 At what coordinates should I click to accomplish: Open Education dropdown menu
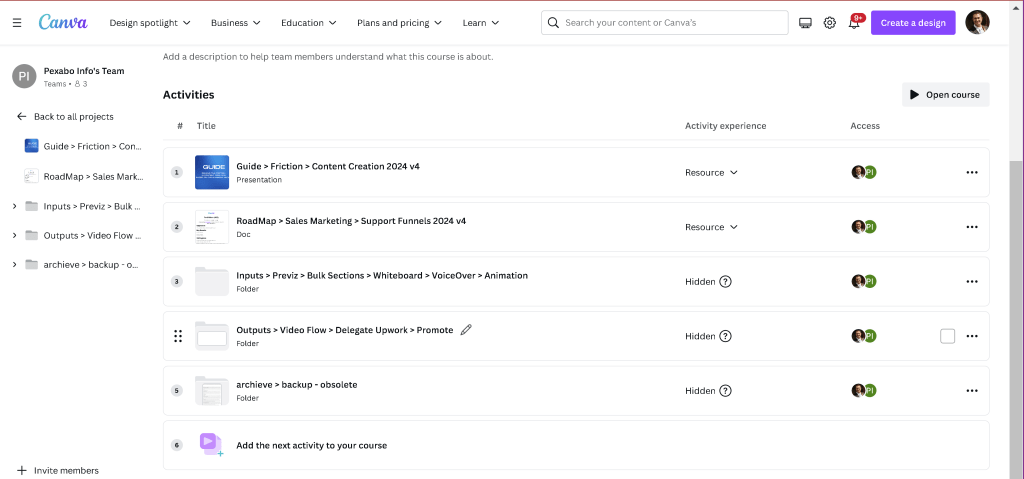point(309,23)
